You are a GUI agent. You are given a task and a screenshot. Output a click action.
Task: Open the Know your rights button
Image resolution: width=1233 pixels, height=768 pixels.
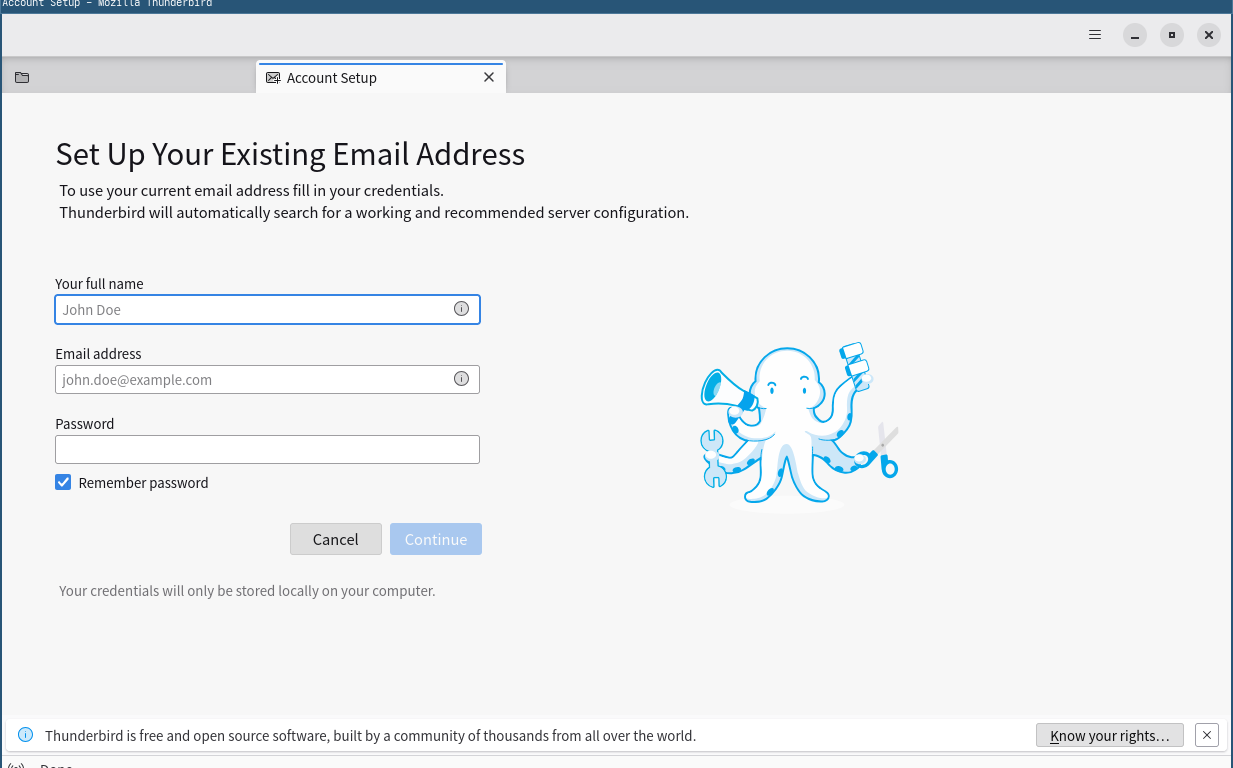(x=1110, y=735)
